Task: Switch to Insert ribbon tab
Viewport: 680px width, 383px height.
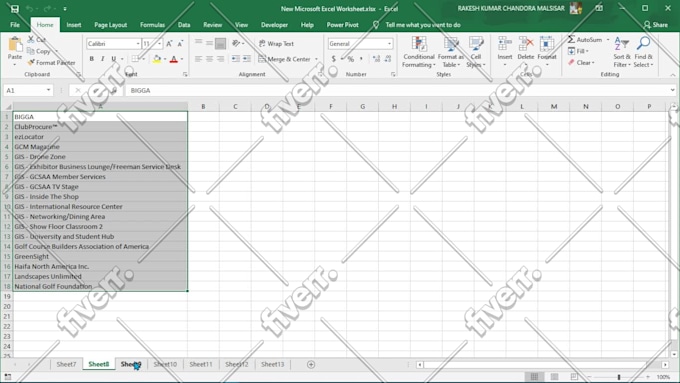Action: pyautogui.click(x=74, y=25)
